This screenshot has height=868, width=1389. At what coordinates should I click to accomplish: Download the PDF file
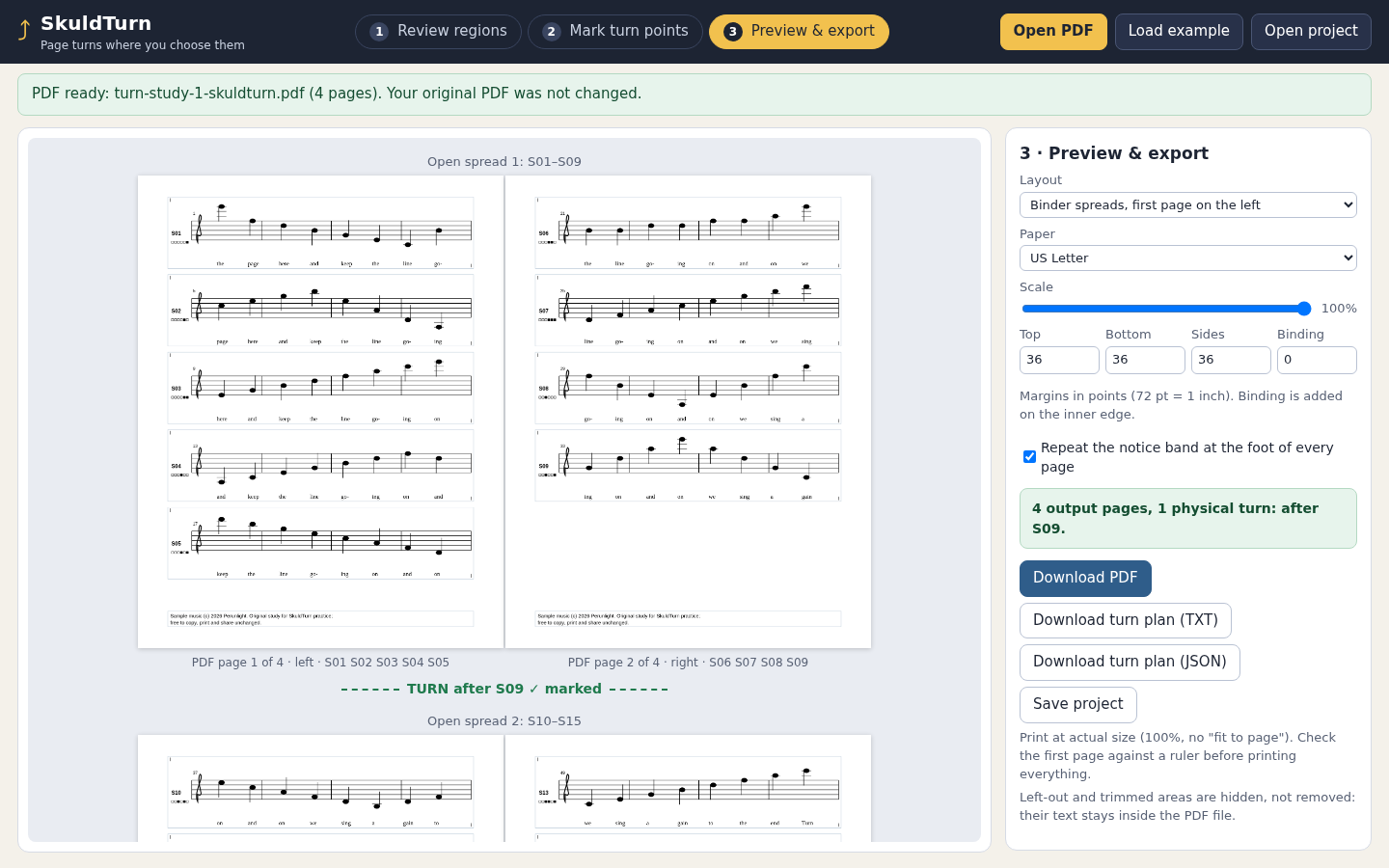click(1085, 579)
